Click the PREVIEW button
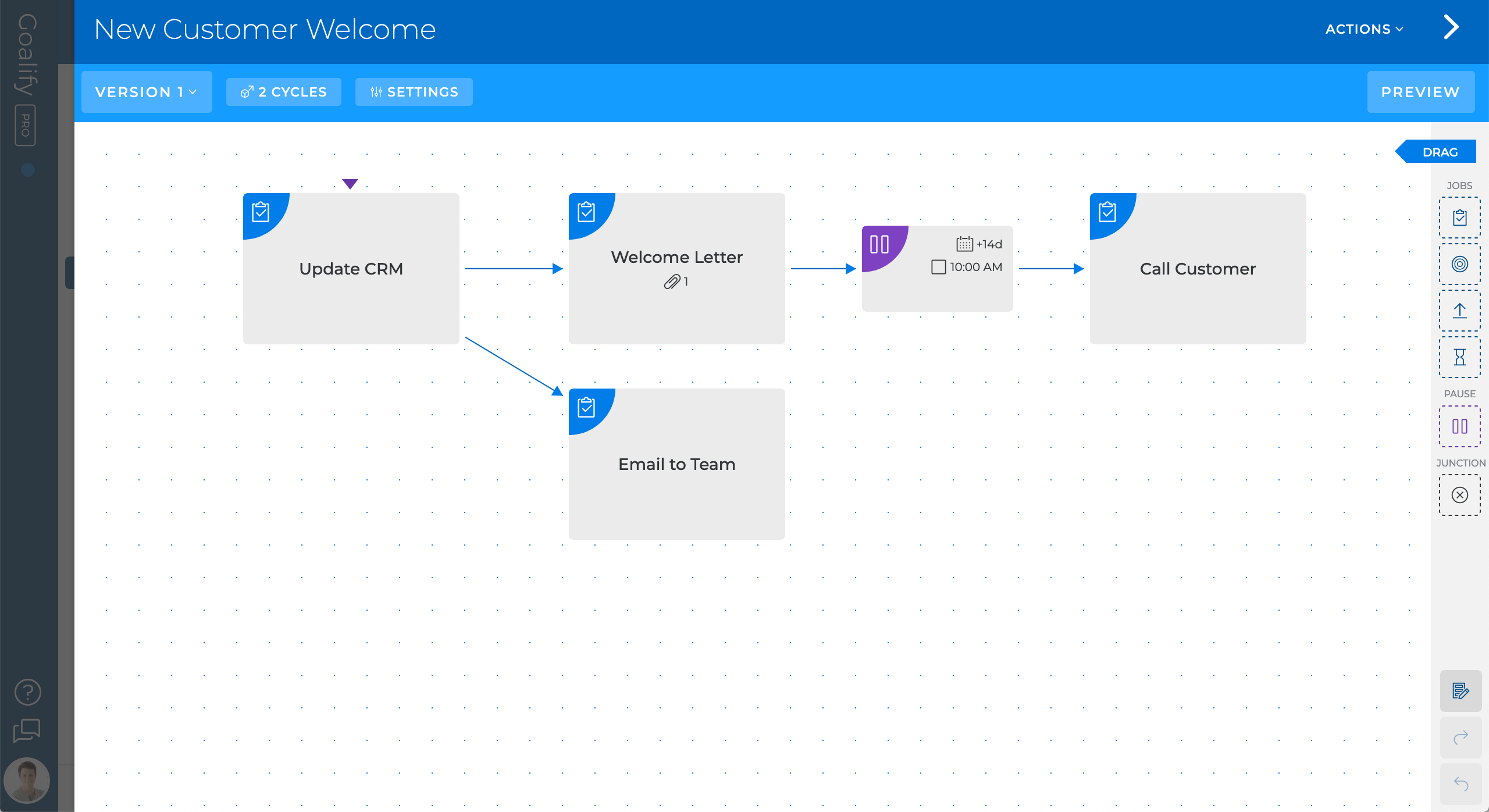1489x812 pixels. pos(1421,91)
